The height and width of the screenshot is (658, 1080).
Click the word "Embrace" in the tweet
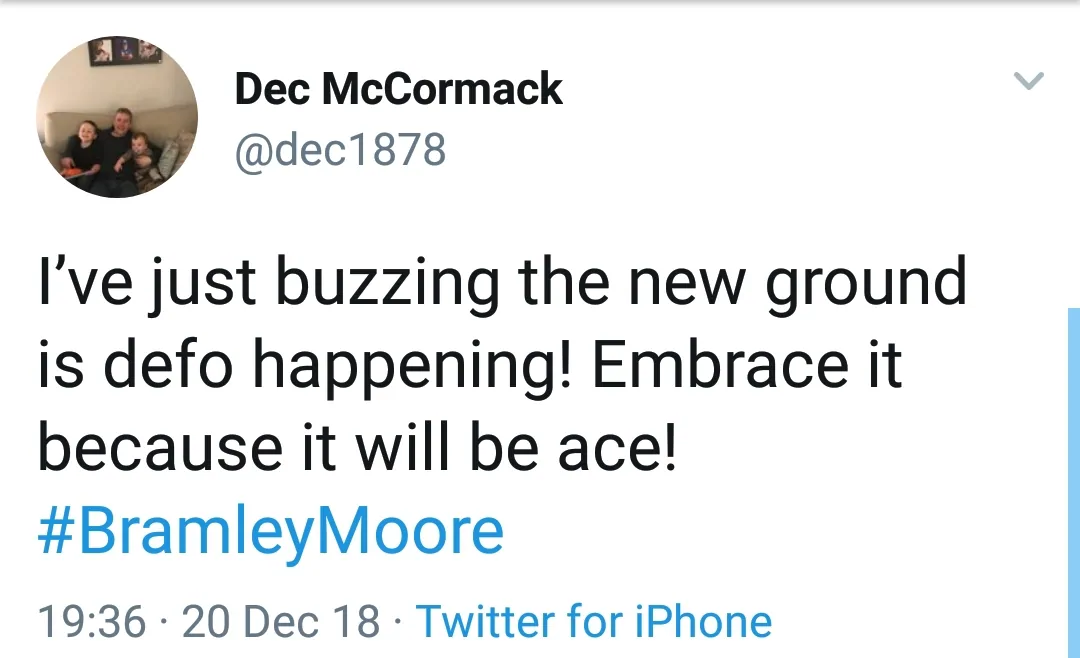[716, 366]
